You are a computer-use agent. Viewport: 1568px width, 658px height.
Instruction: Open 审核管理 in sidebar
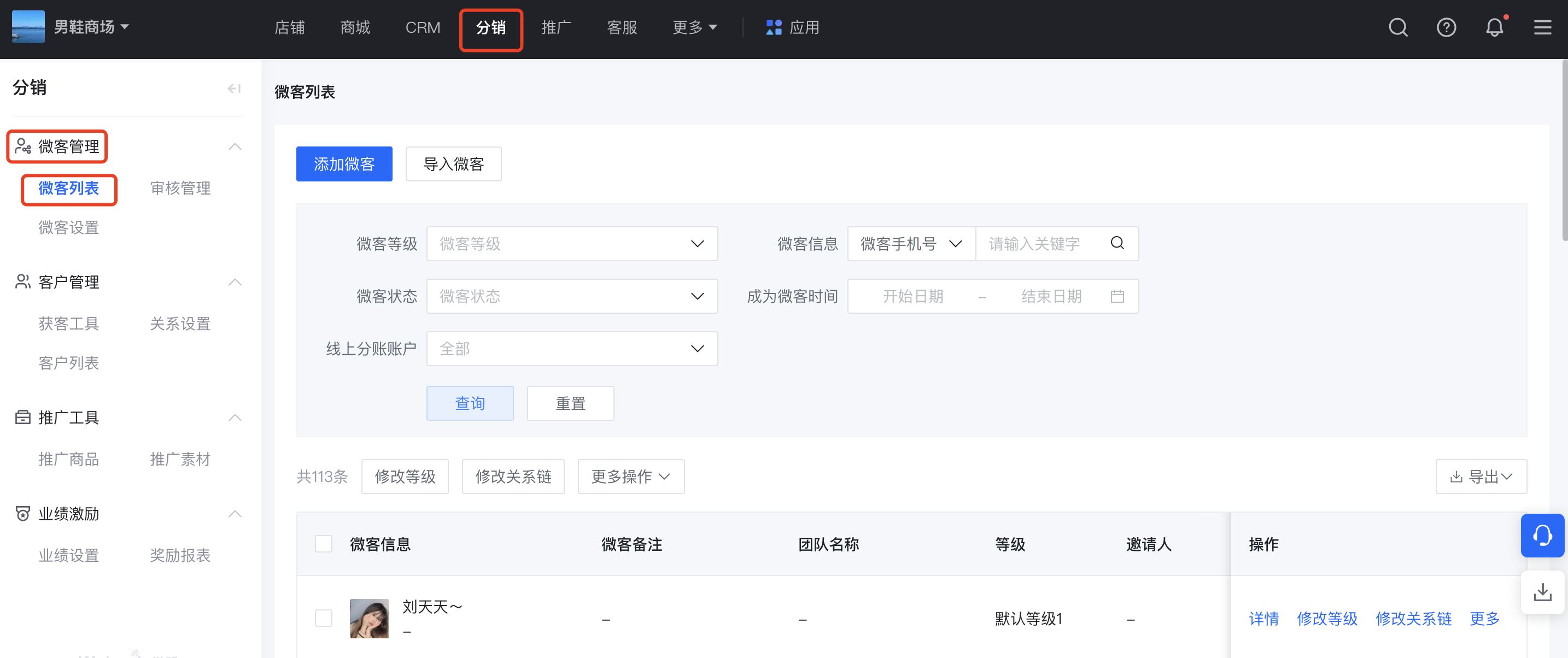[x=180, y=189]
